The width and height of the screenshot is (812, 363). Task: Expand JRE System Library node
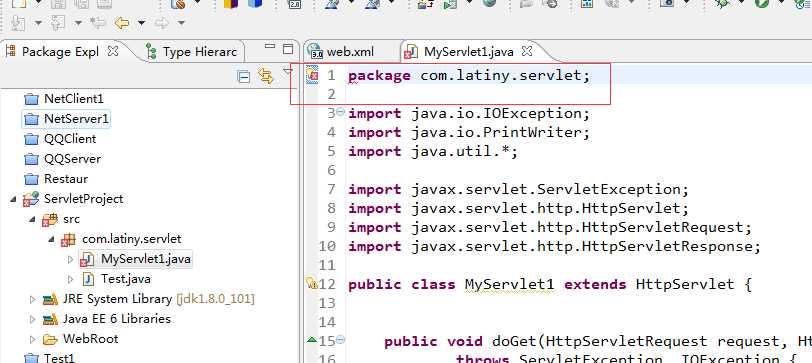pyautogui.click(x=32, y=299)
